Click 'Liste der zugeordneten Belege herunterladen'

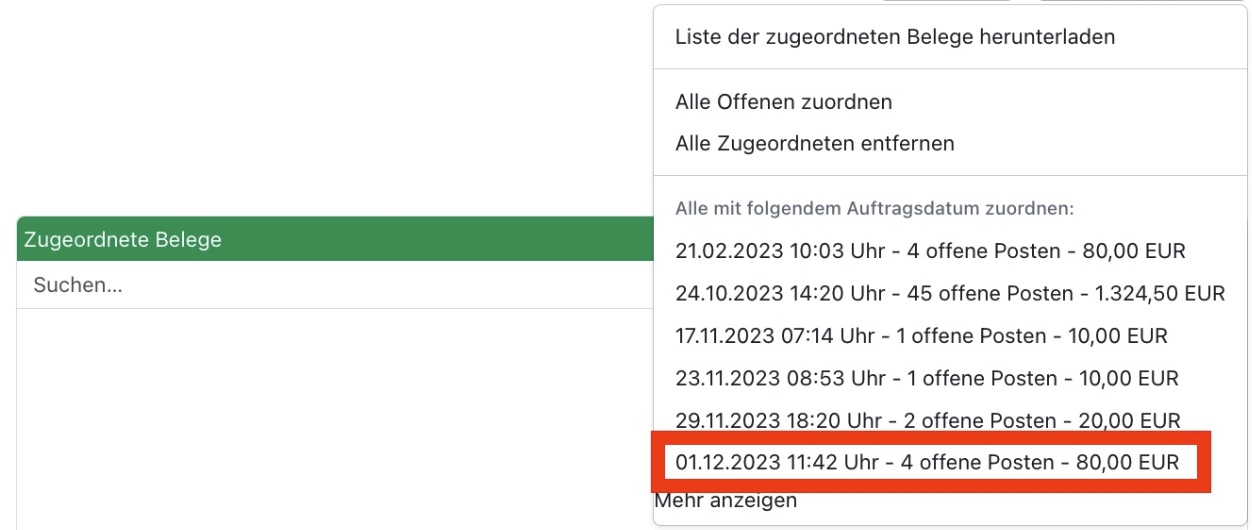pyautogui.click(x=895, y=38)
